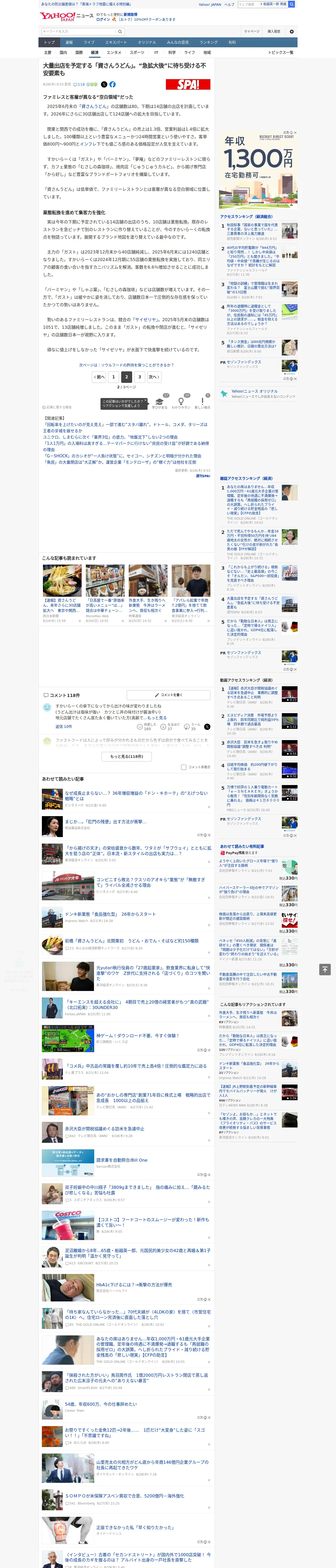Image resolution: width=336 pixels, height=1568 pixels.
Task: Open settings gear icon in header
Action: [292, 31]
